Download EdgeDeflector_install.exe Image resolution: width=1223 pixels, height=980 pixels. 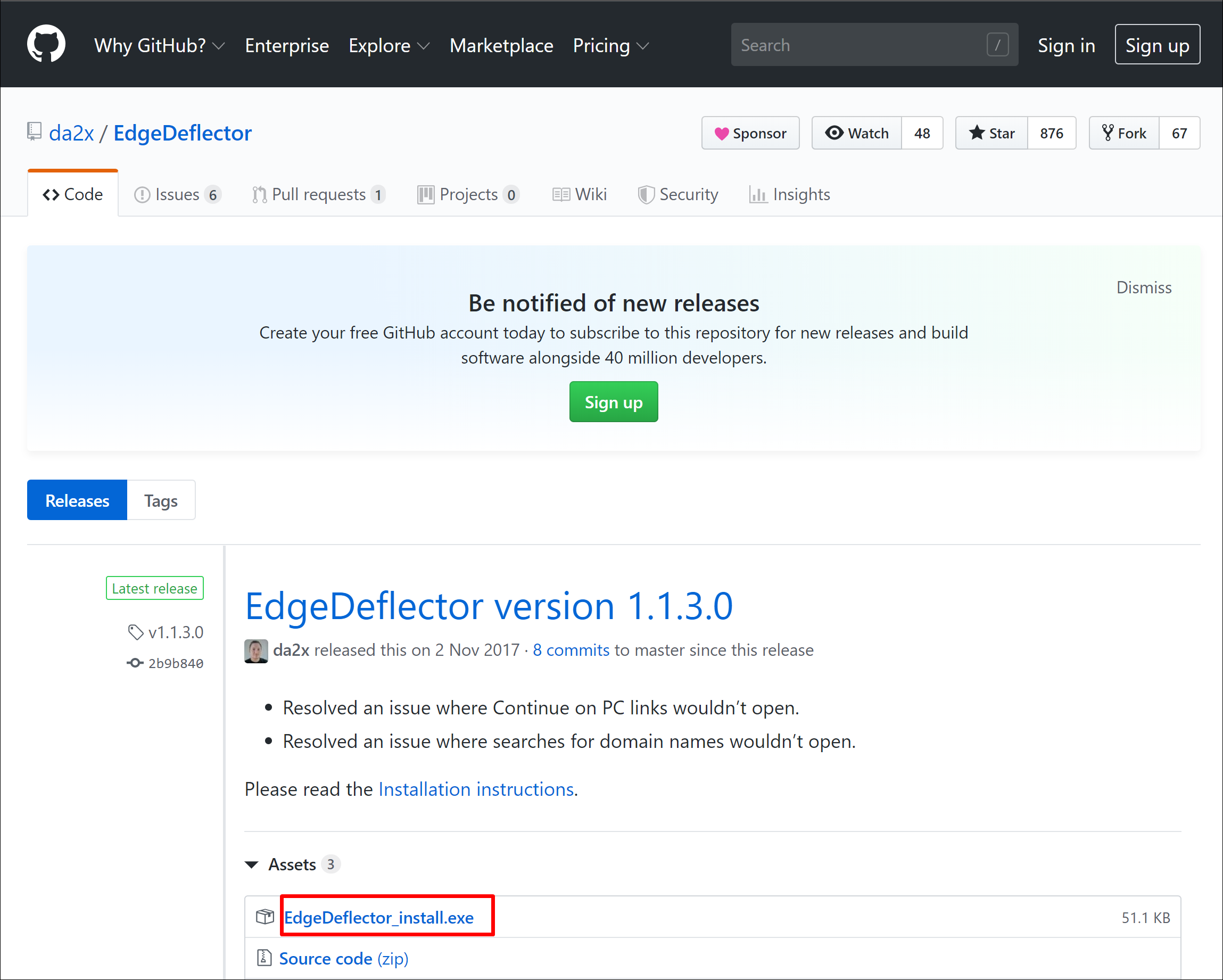coord(379,917)
